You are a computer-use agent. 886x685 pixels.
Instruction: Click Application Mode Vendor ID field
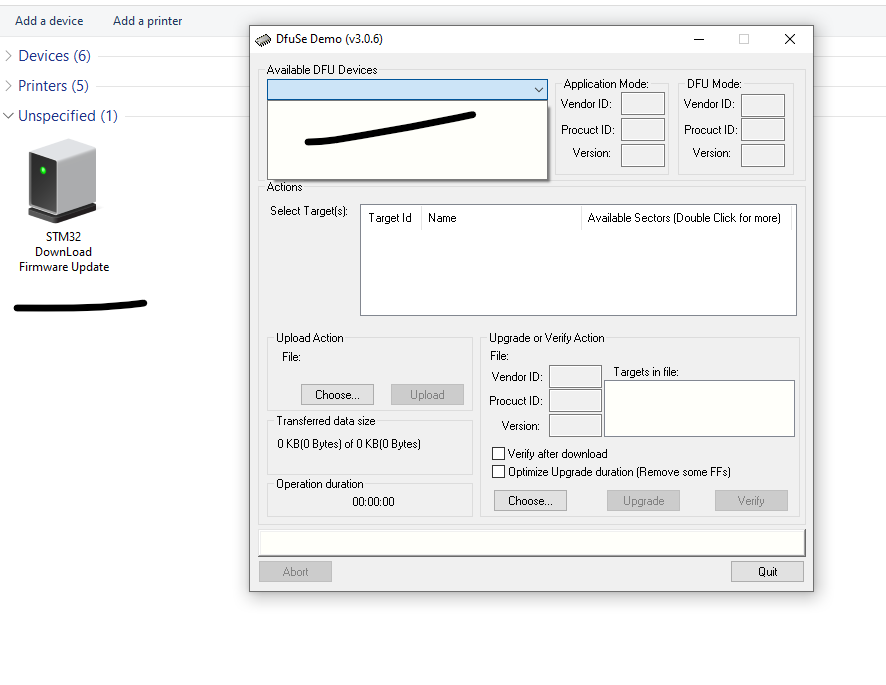642,104
